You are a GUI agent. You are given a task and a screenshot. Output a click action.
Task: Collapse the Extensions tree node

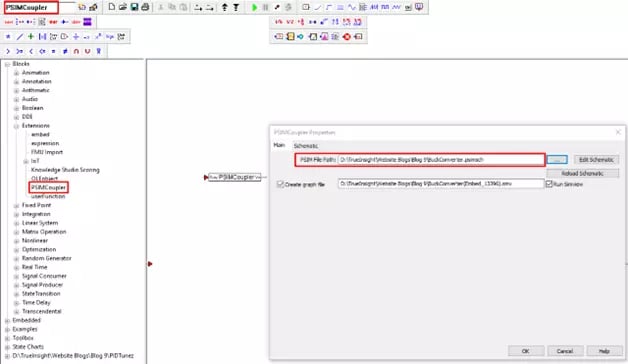pos(16,126)
